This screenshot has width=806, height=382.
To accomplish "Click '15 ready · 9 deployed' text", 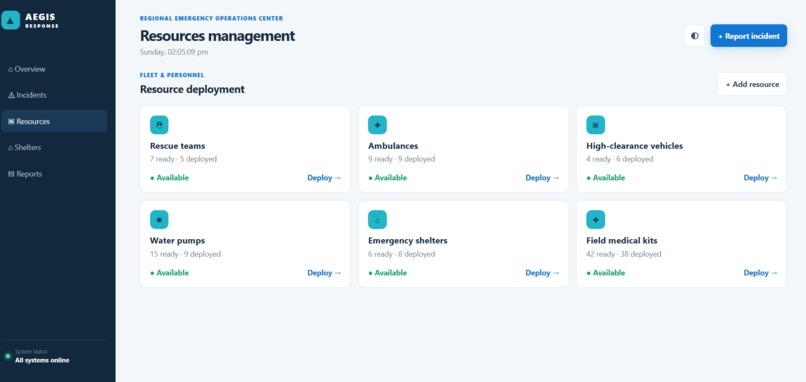I will click(185, 254).
